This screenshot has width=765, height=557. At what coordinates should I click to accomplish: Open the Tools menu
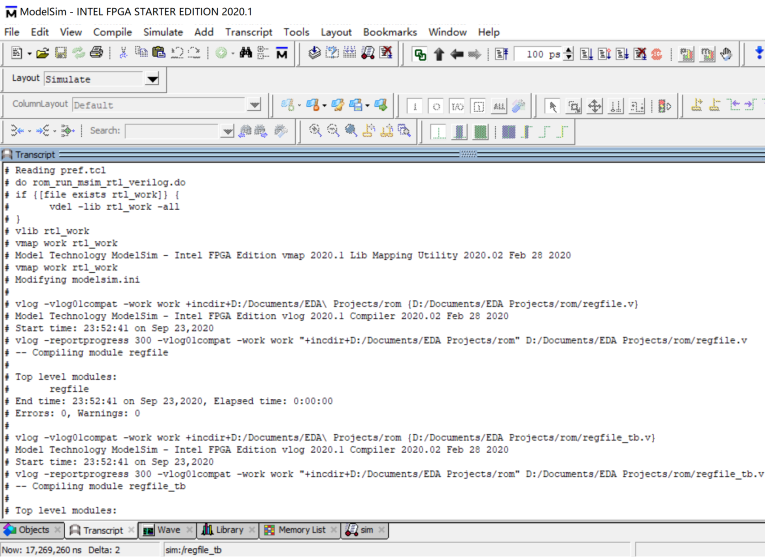point(296,32)
